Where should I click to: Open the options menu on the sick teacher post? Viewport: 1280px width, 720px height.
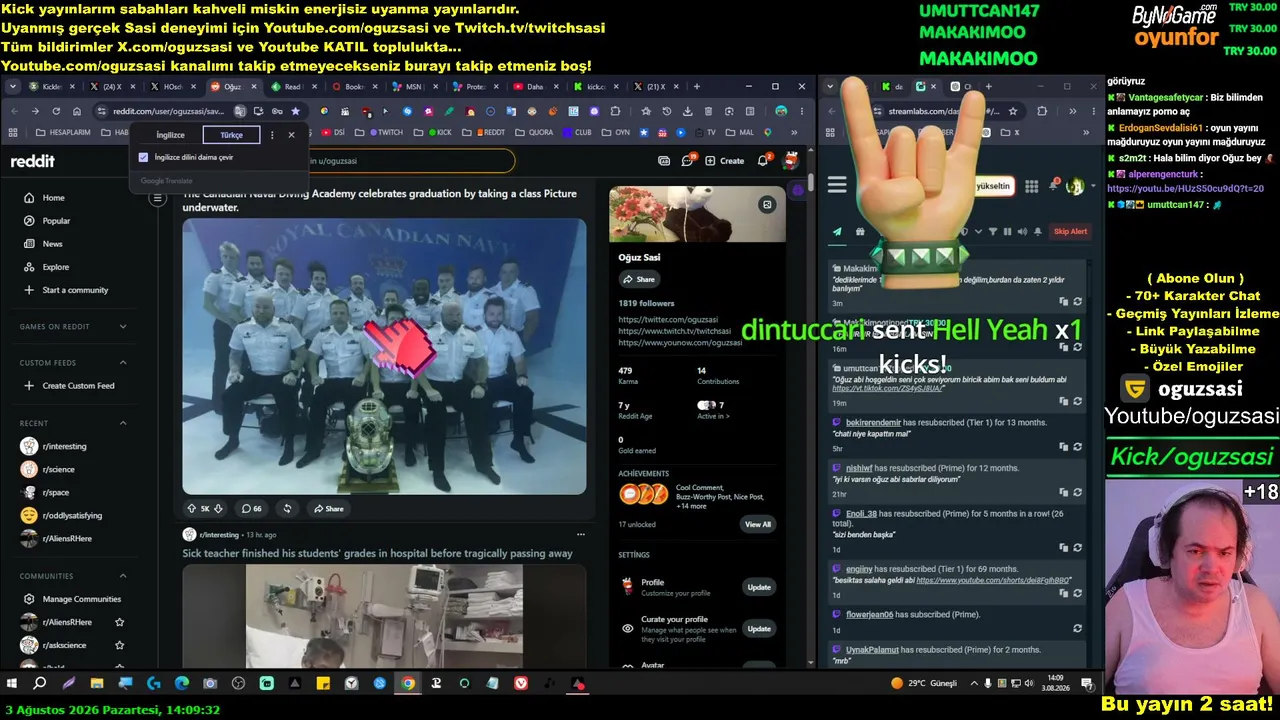pos(580,535)
